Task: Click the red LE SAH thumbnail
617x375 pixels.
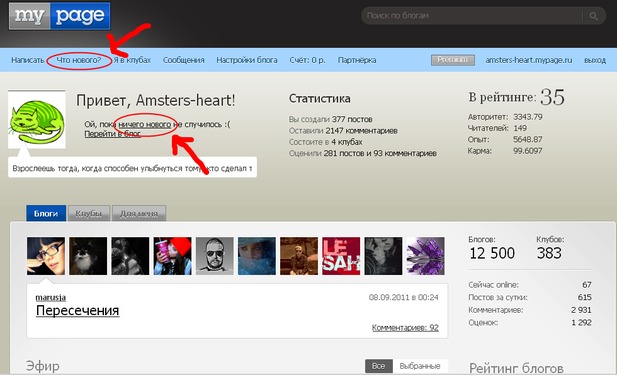Action: tap(341, 256)
